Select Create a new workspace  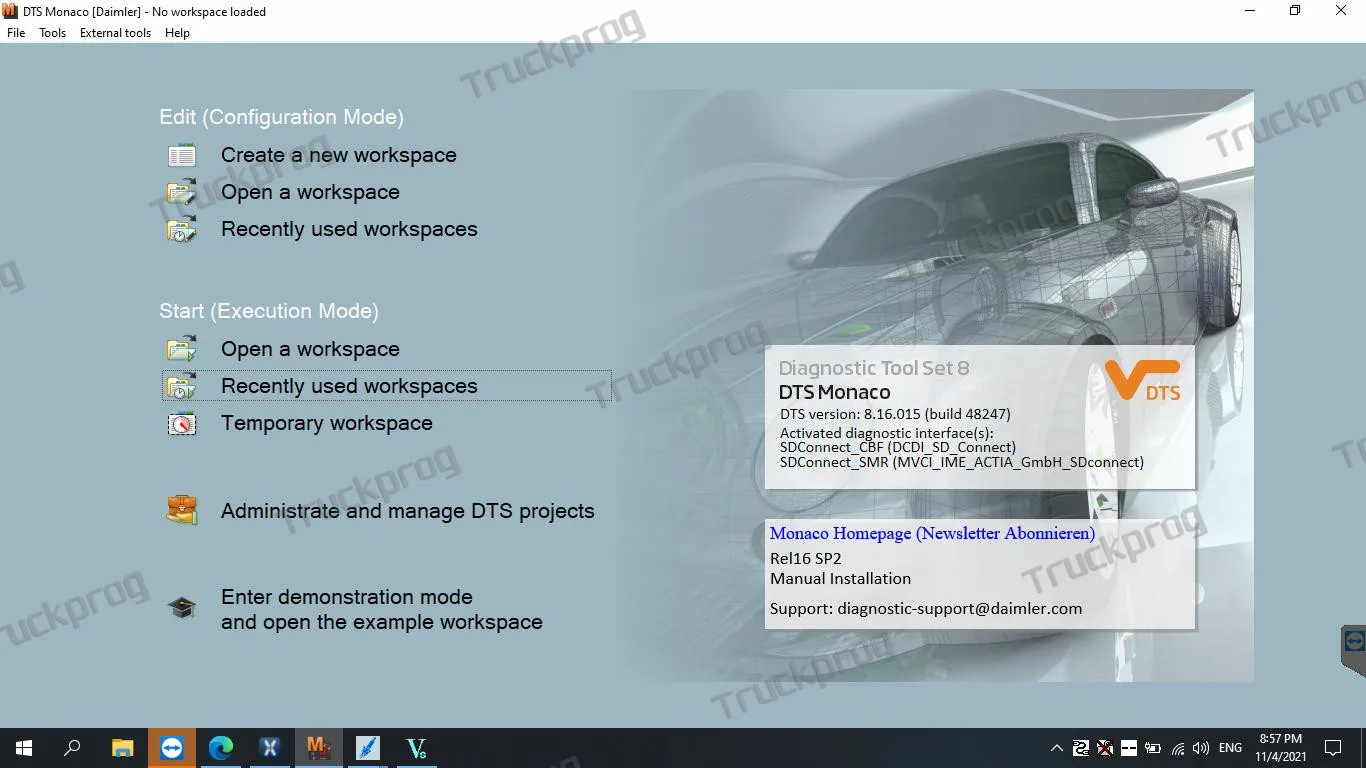click(x=339, y=155)
